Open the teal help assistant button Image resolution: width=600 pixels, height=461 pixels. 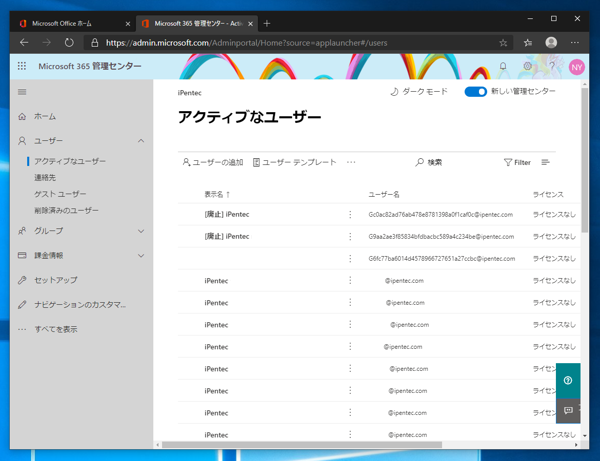(x=568, y=380)
